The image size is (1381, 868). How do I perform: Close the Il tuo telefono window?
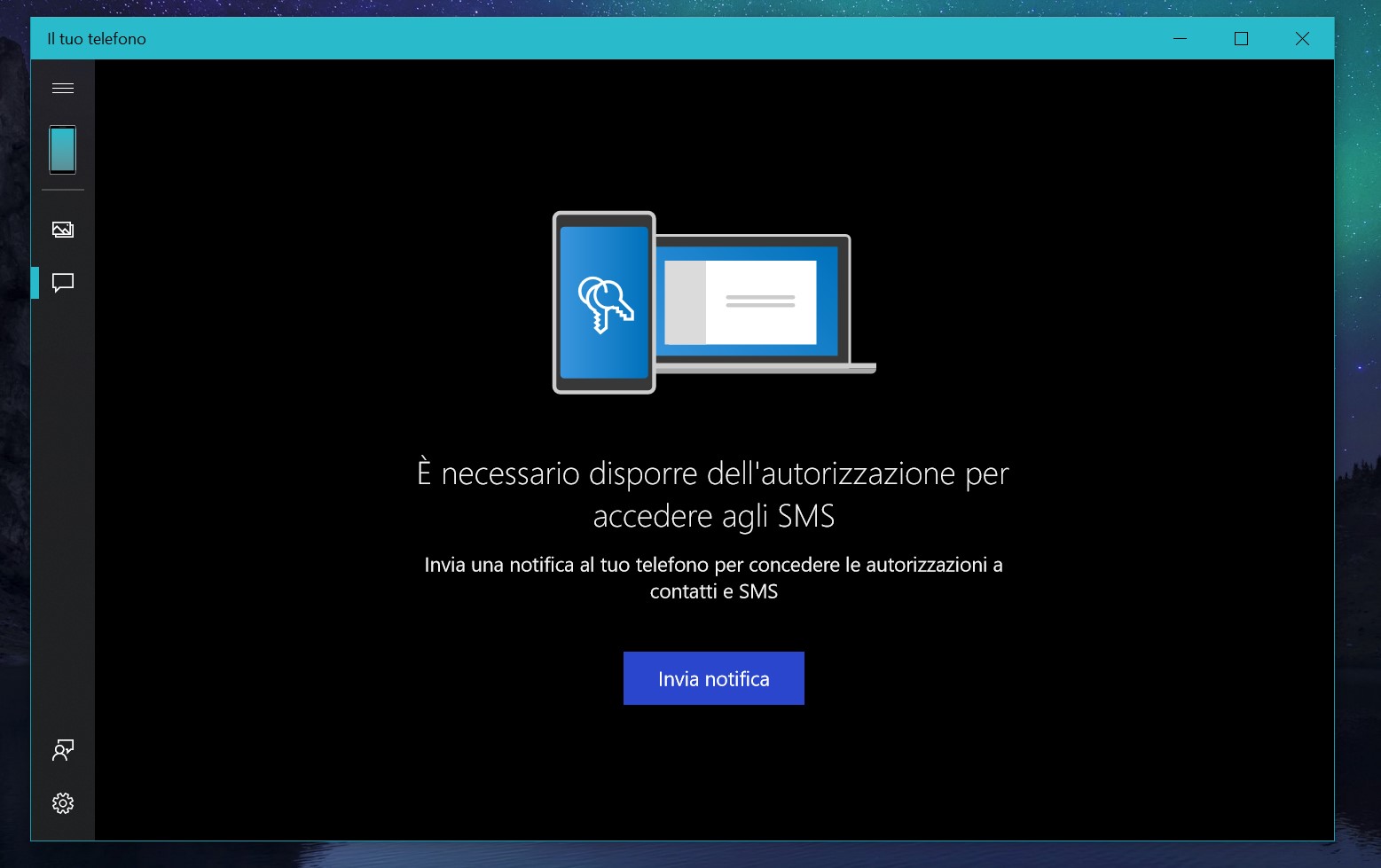pyautogui.click(x=1302, y=38)
